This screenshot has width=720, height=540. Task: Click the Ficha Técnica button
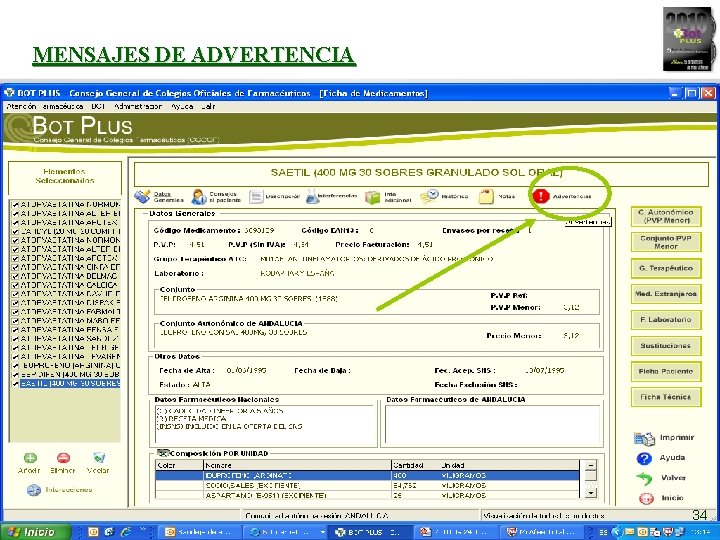click(x=666, y=397)
